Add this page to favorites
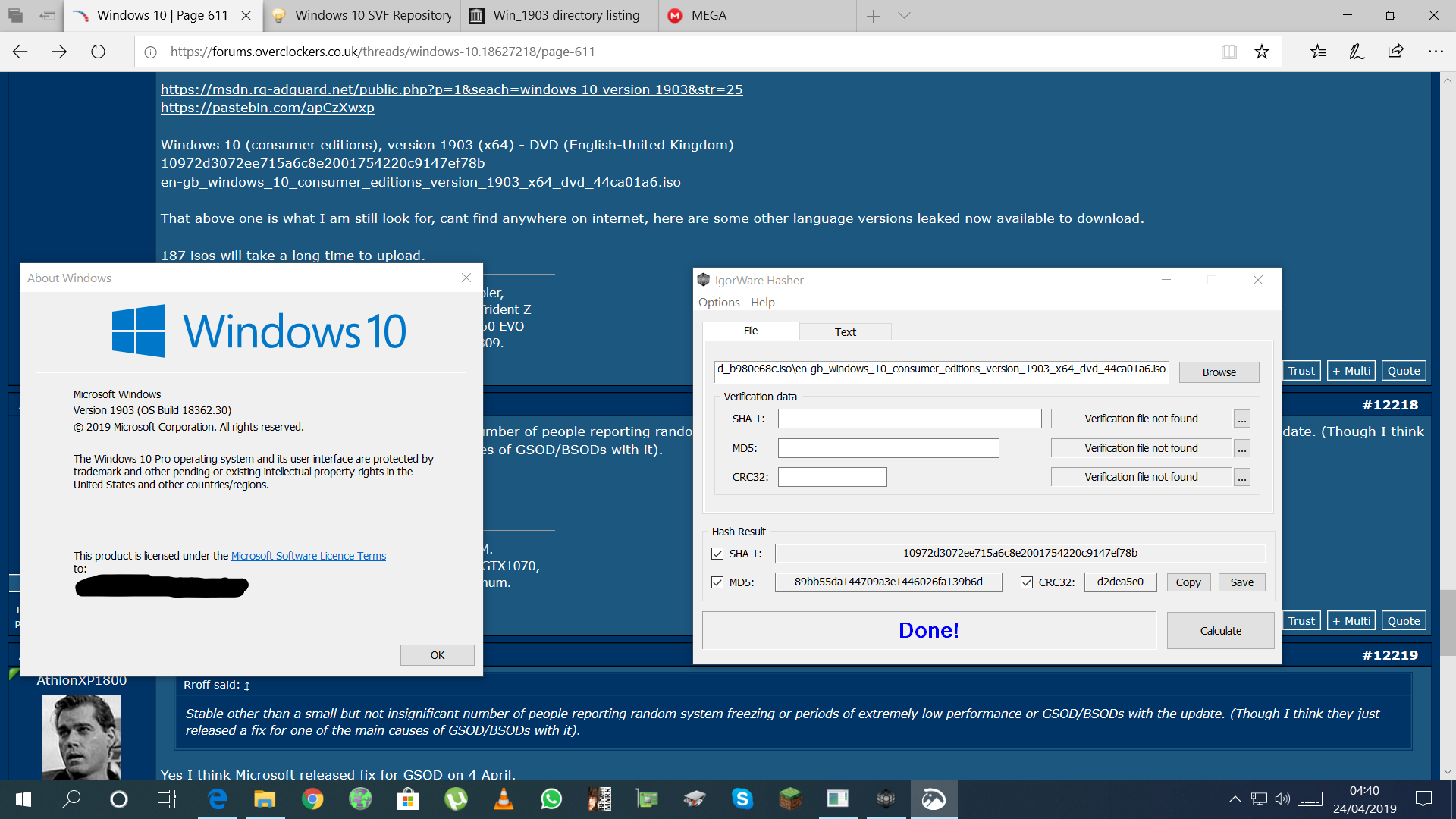 coord(1262,52)
